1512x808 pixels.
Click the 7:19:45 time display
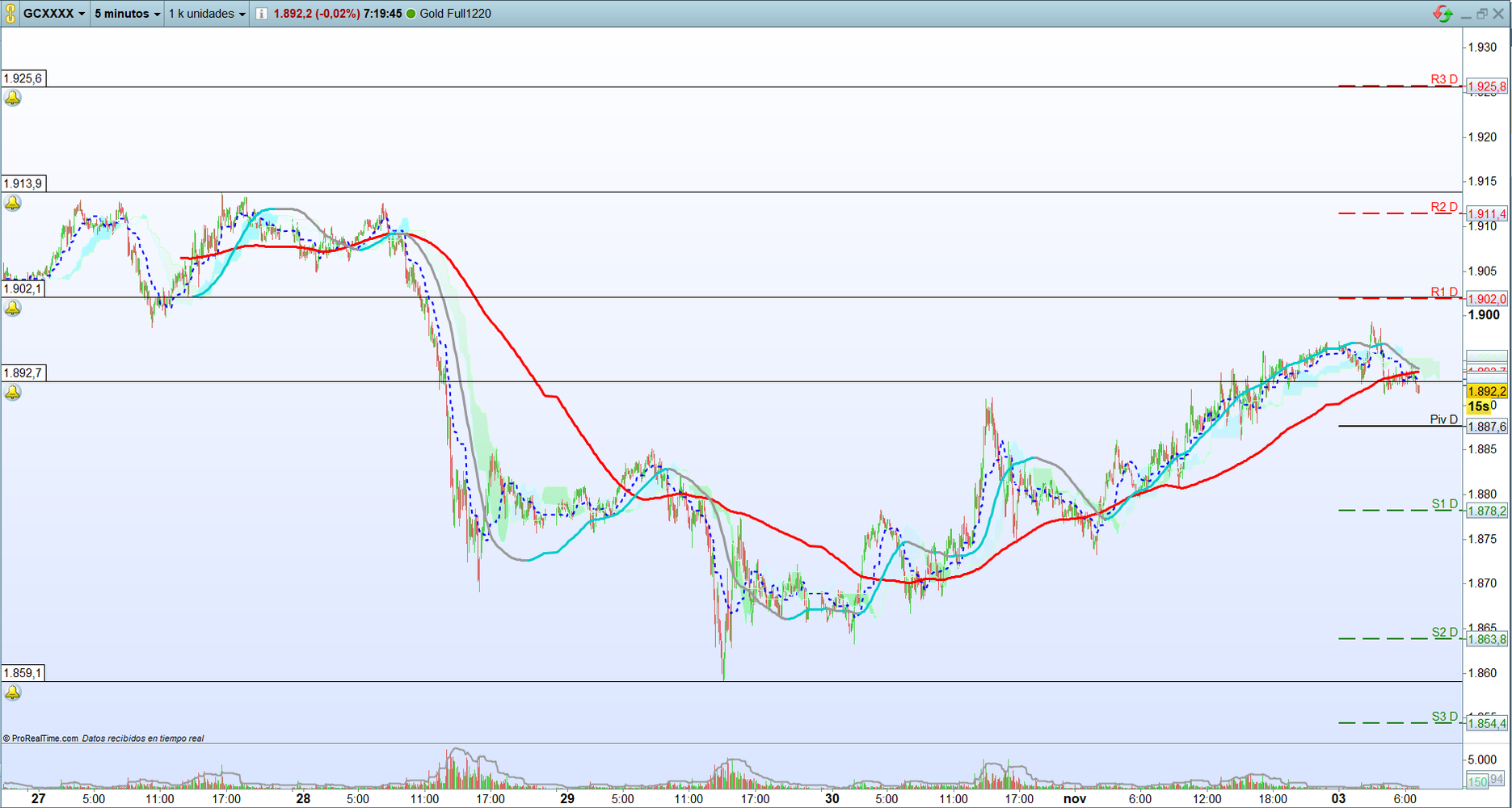[383, 14]
